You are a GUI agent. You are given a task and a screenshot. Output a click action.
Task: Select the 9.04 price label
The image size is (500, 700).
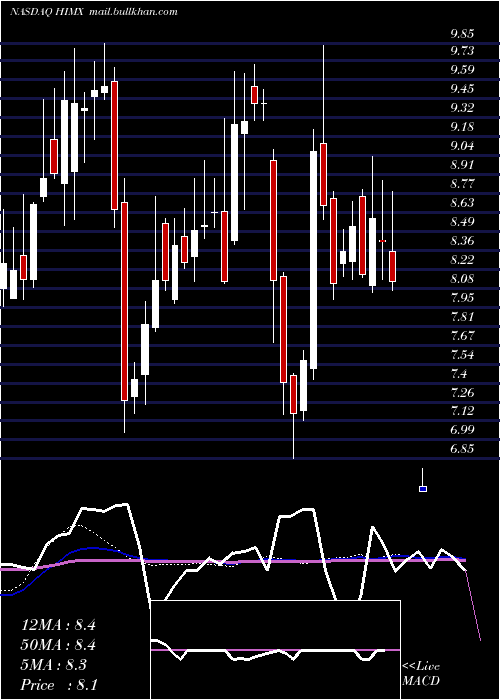tap(462, 146)
